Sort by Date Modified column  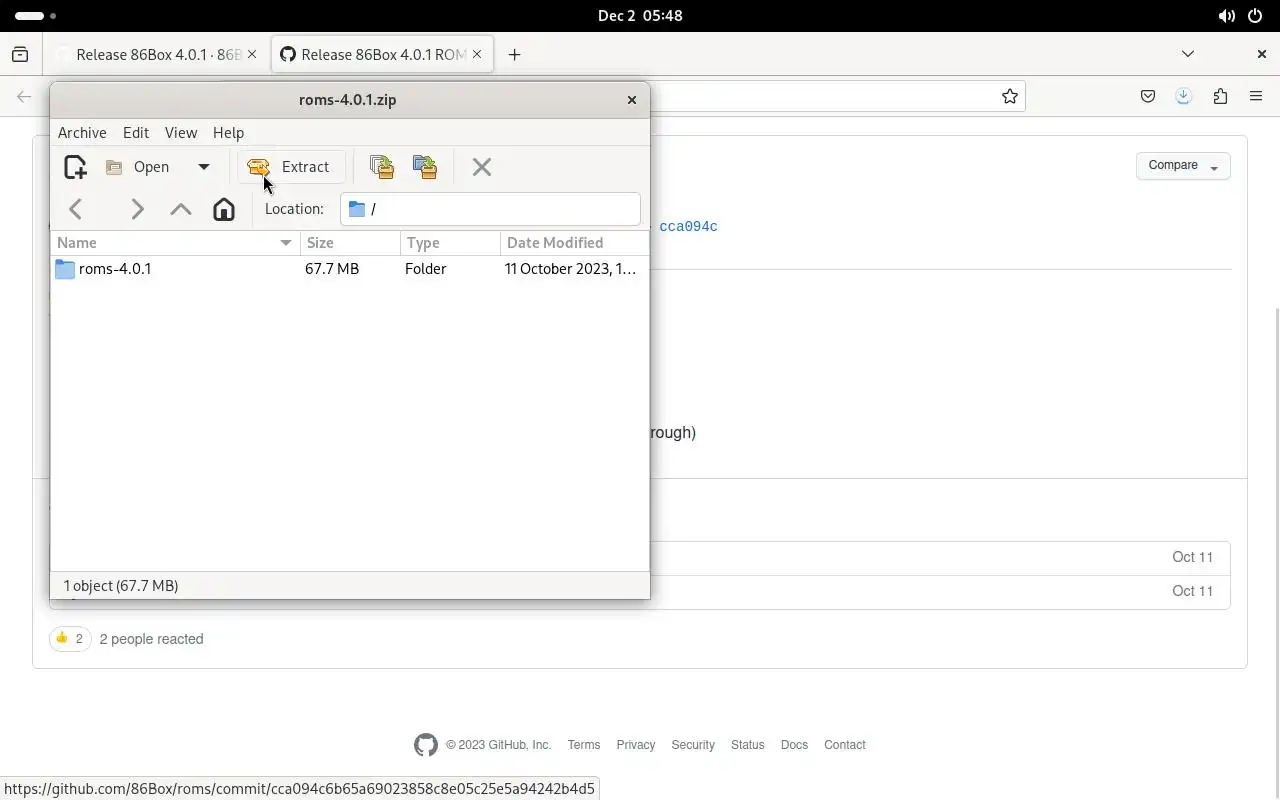575,243
